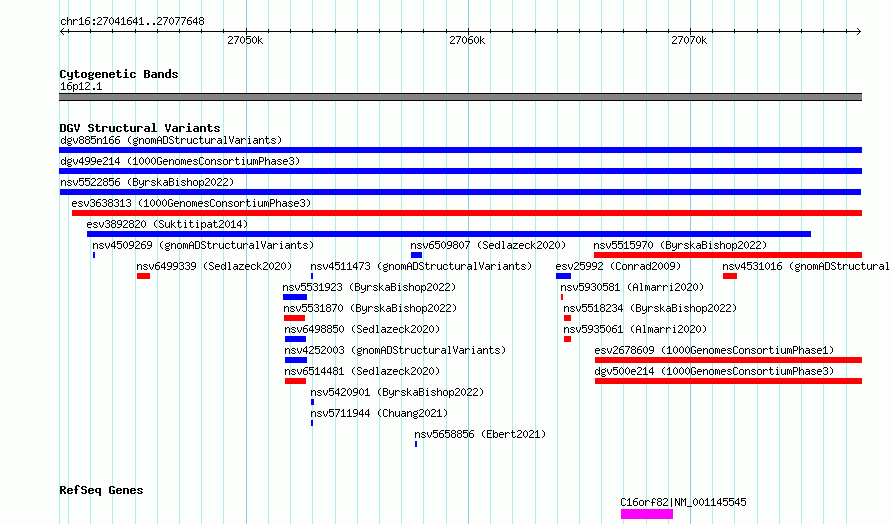Screen dimensions: 890x524
Task: Click the Cytogenetic Bands track title
Action: tap(119, 74)
